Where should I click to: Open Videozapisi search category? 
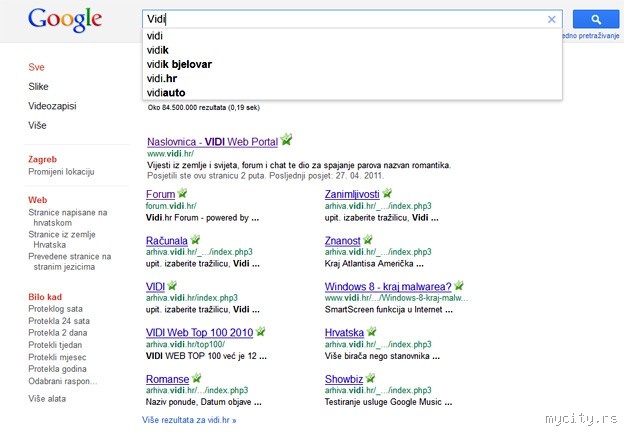click(x=52, y=106)
